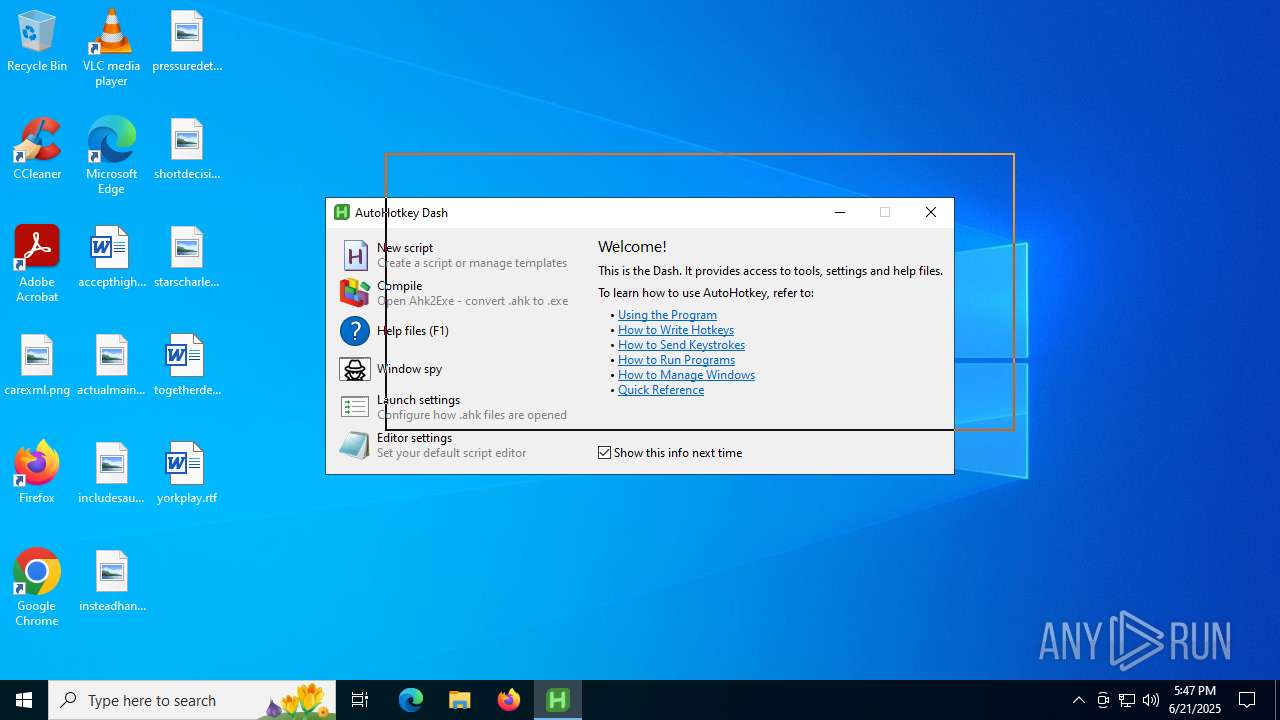Click the Create a script or manage templates text
This screenshot has height=720, width=1280.
(x=472, y=263)
